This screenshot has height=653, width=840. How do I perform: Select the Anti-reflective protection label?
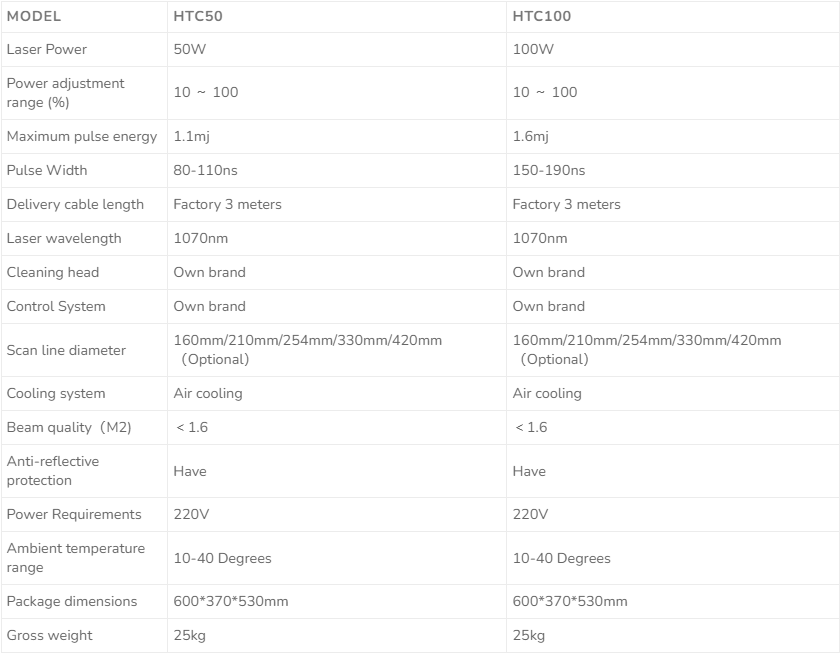pos(53,471)
